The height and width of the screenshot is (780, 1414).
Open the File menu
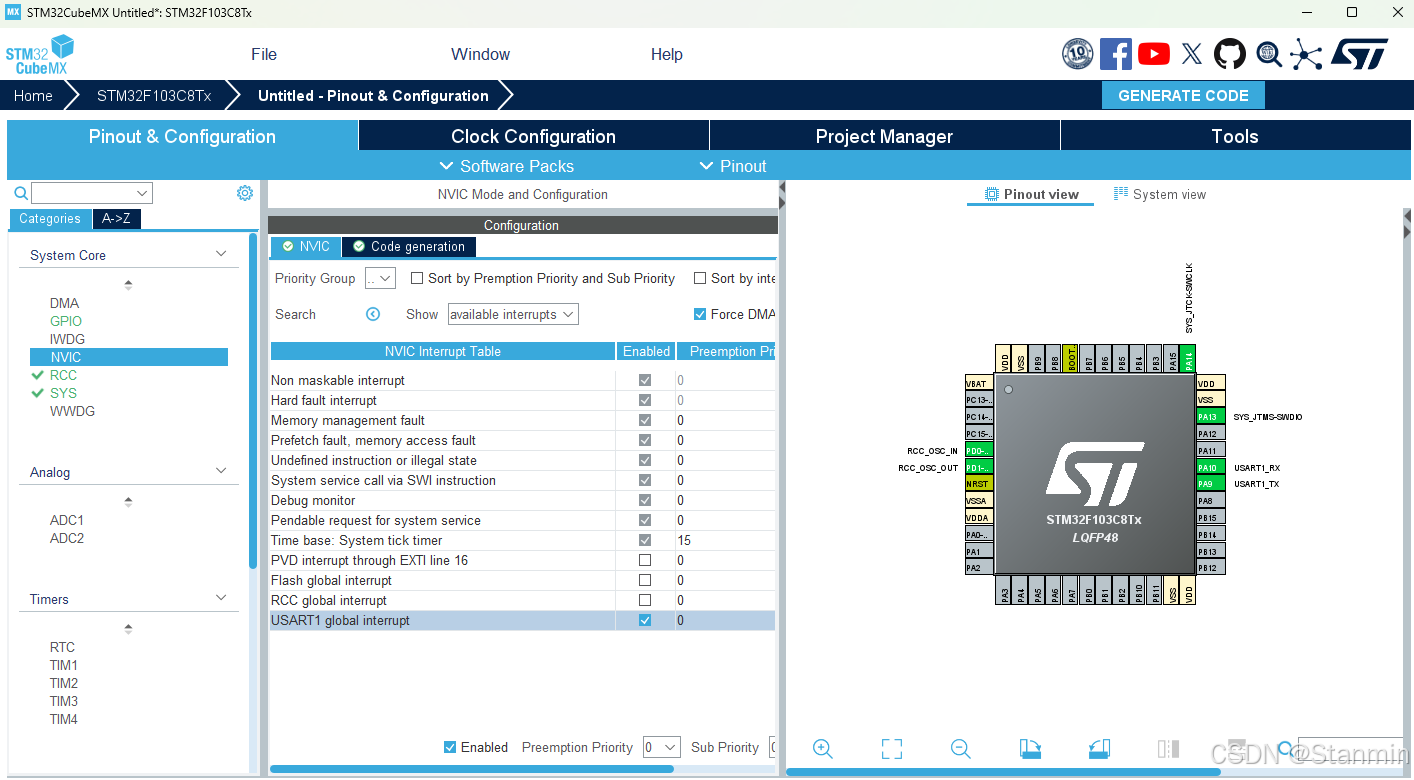(x=264, y=54)
